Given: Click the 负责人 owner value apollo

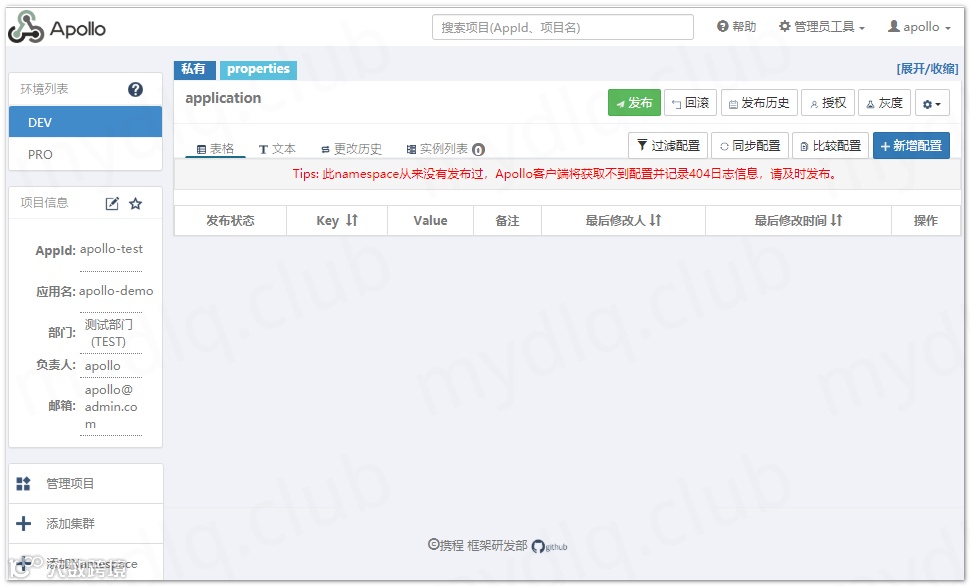Looking at the screenshot, I should [103, 366].
